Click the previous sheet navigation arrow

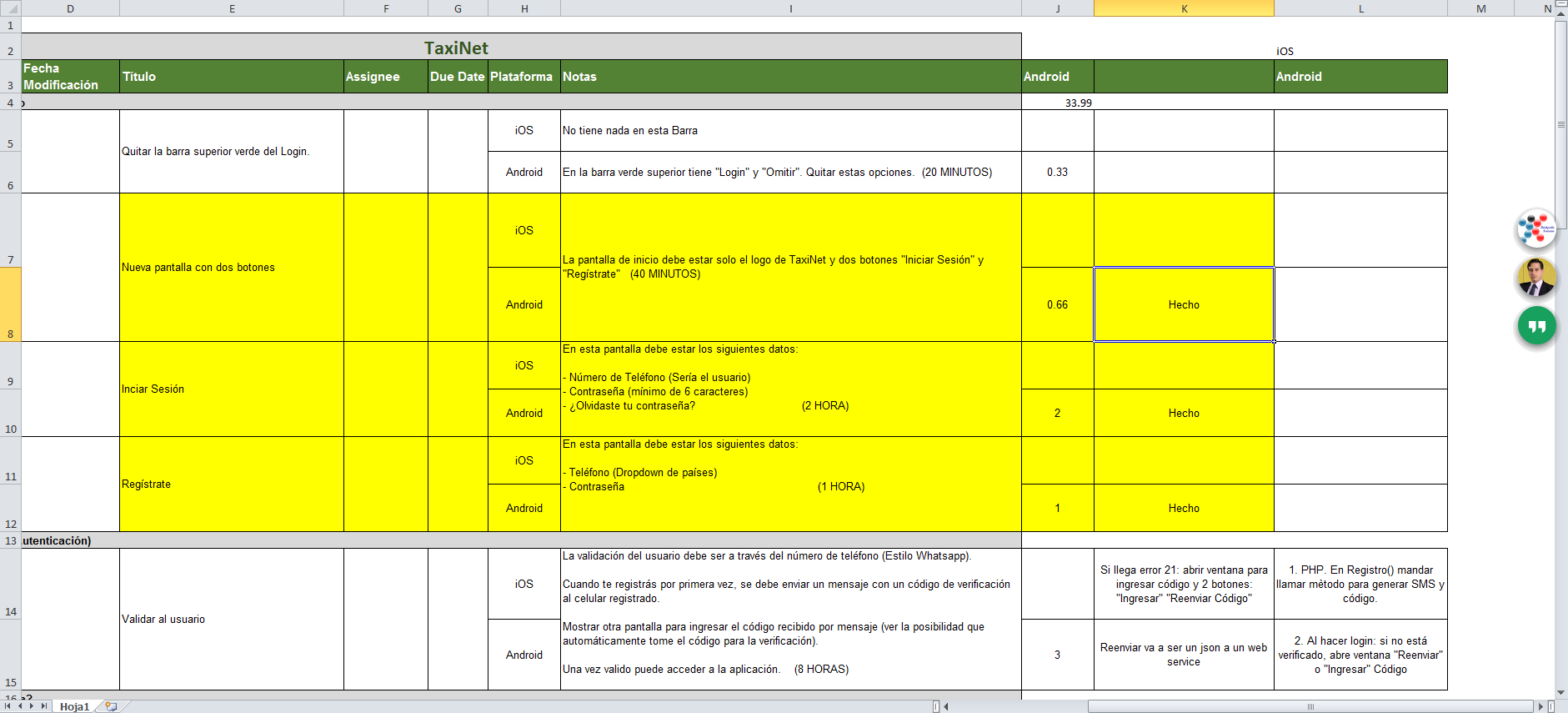(x=20, y=706)
